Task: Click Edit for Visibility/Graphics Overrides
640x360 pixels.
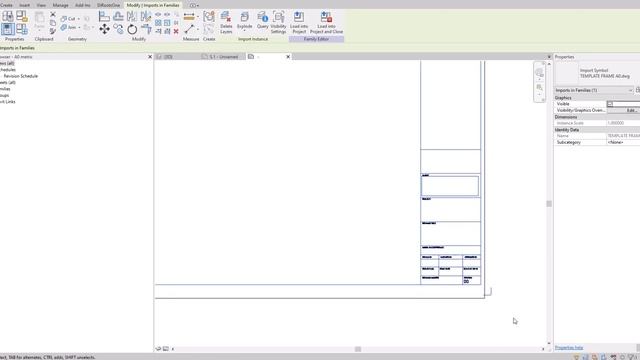Action: pos(624,111)
